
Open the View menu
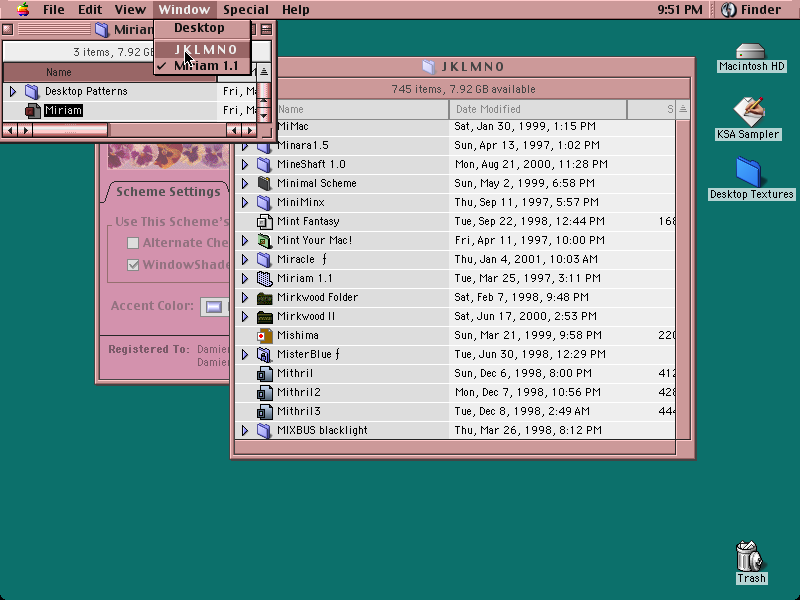tap(130, 10)
